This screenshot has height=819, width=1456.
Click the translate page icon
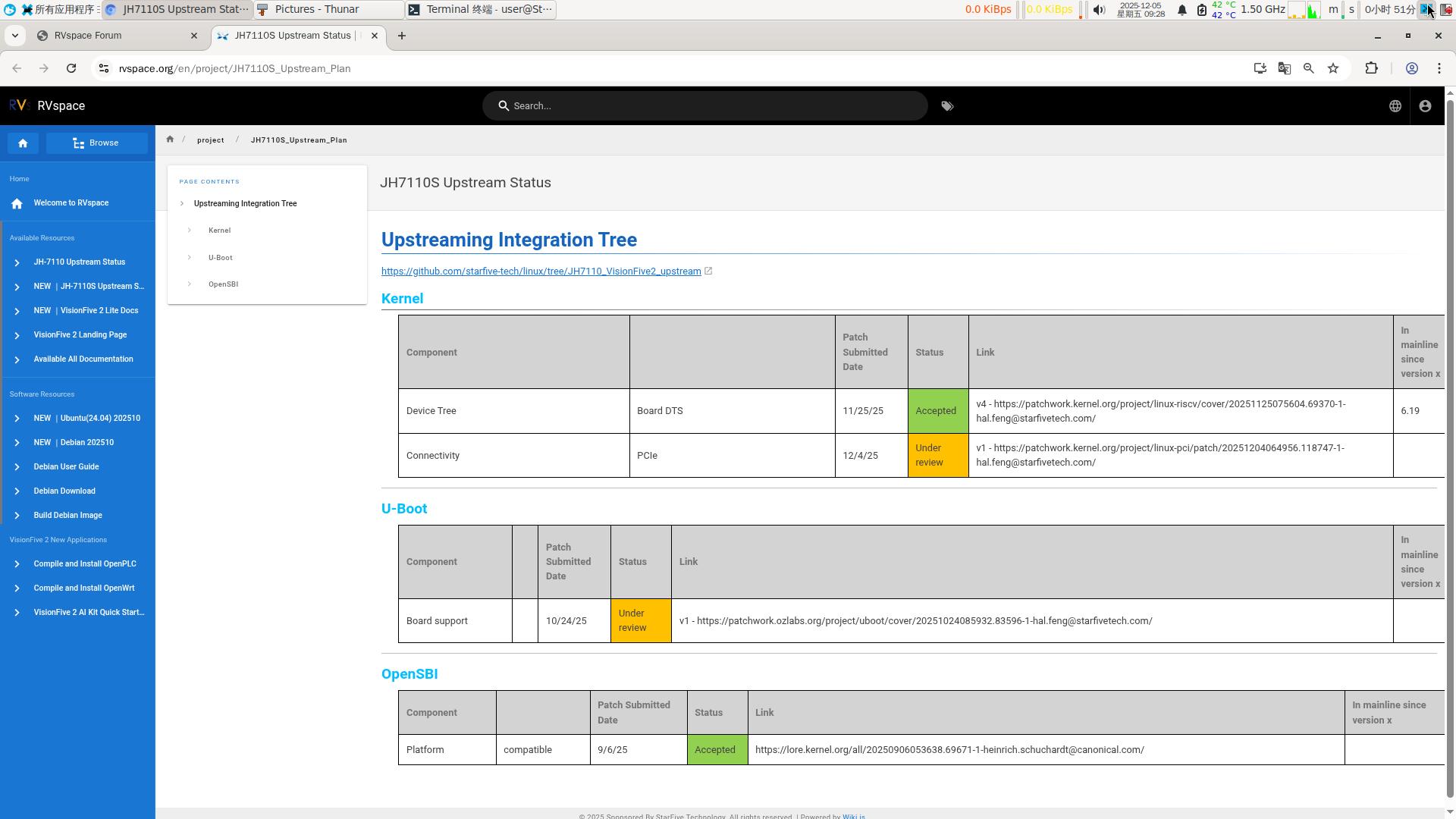1284,68
